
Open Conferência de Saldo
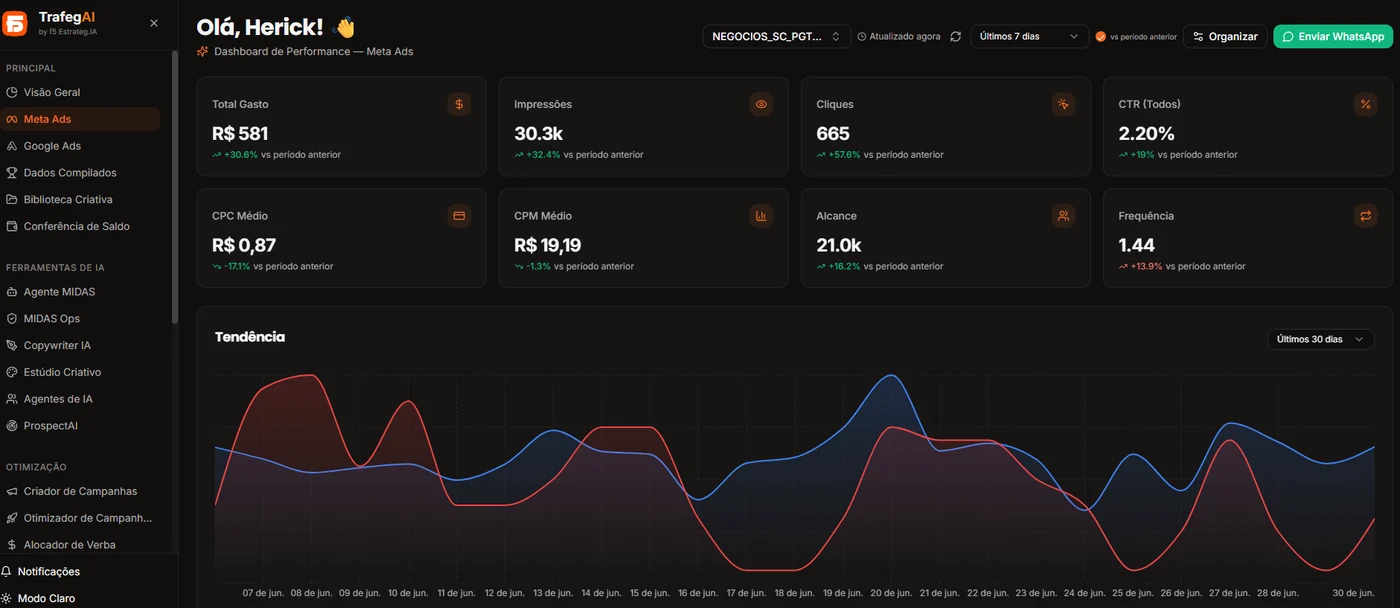pyautogui.click(x=80, y=226)
